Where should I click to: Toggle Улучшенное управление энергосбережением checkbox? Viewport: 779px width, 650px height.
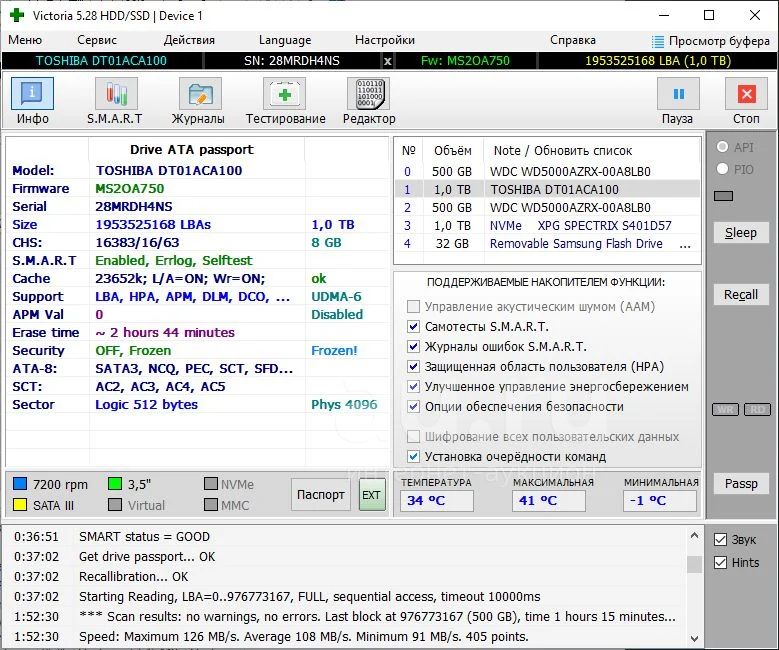(x=413, y=387)
